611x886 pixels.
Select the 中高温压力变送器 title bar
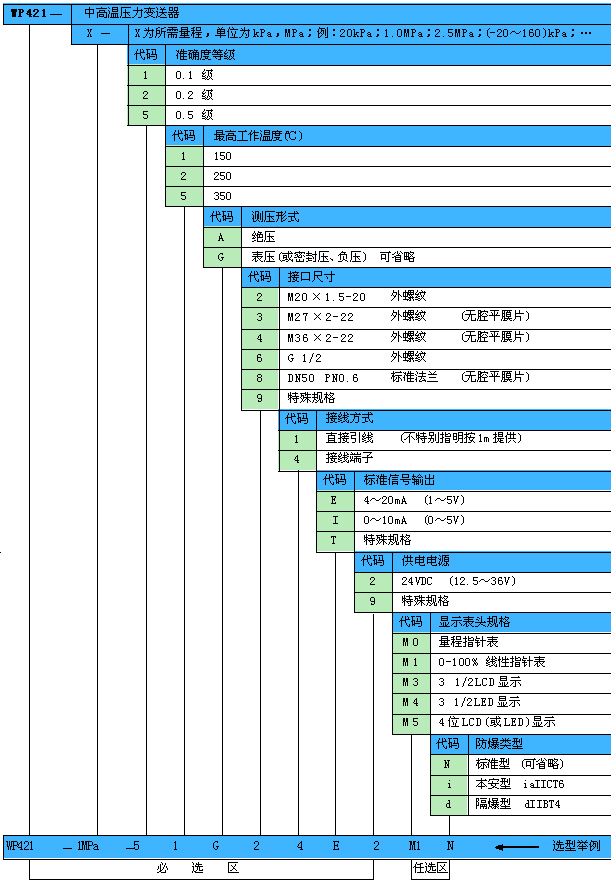click(x=340, y=13)
